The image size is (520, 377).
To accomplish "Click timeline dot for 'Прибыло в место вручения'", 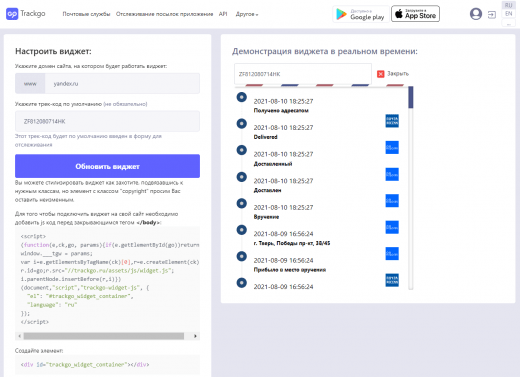I will point(242,256).
